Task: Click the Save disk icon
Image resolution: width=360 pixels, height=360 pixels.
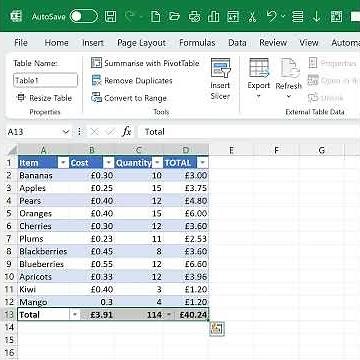Action: pyautogui.click(x=110, y=16)
